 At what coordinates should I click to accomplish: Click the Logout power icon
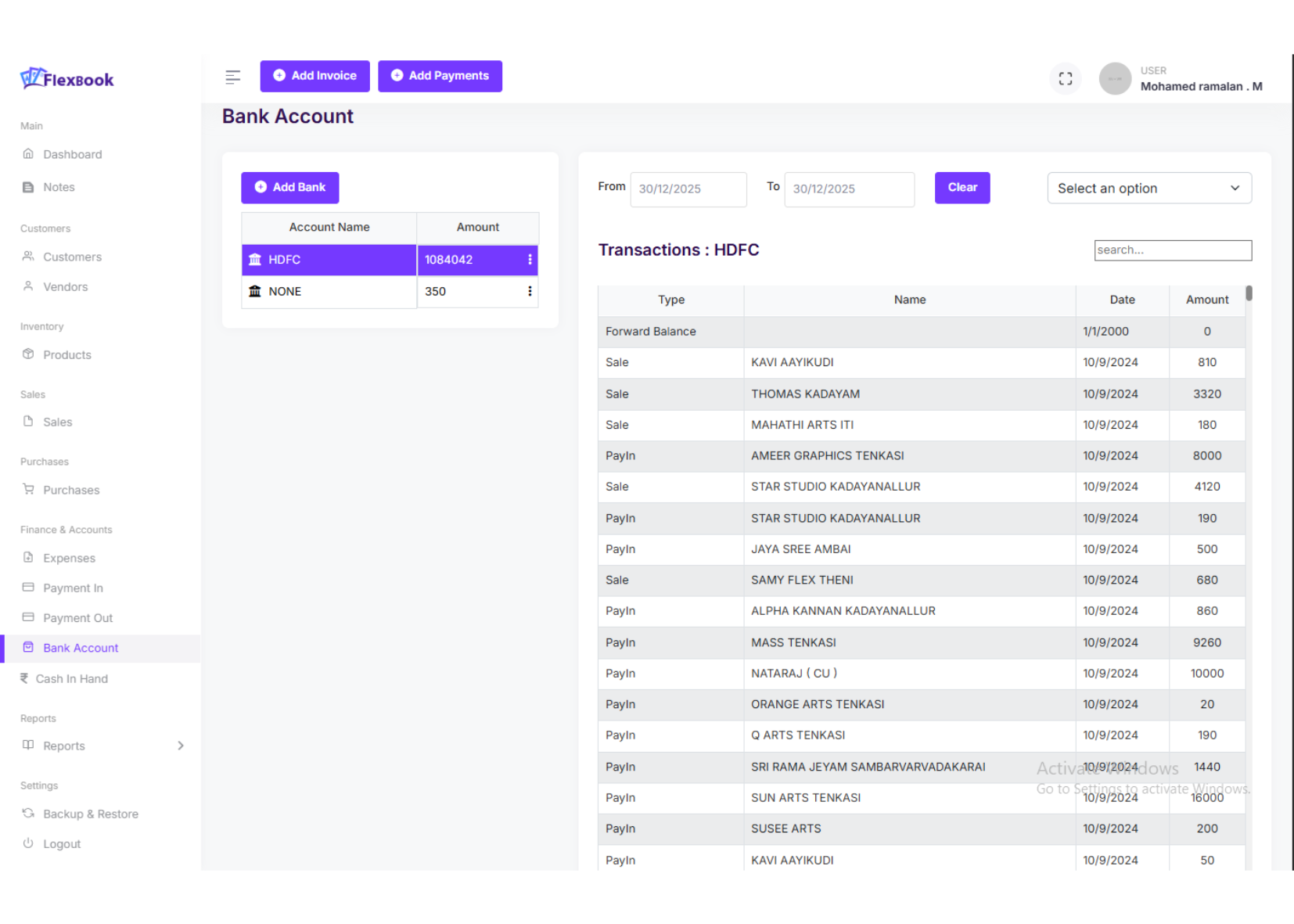28,843
